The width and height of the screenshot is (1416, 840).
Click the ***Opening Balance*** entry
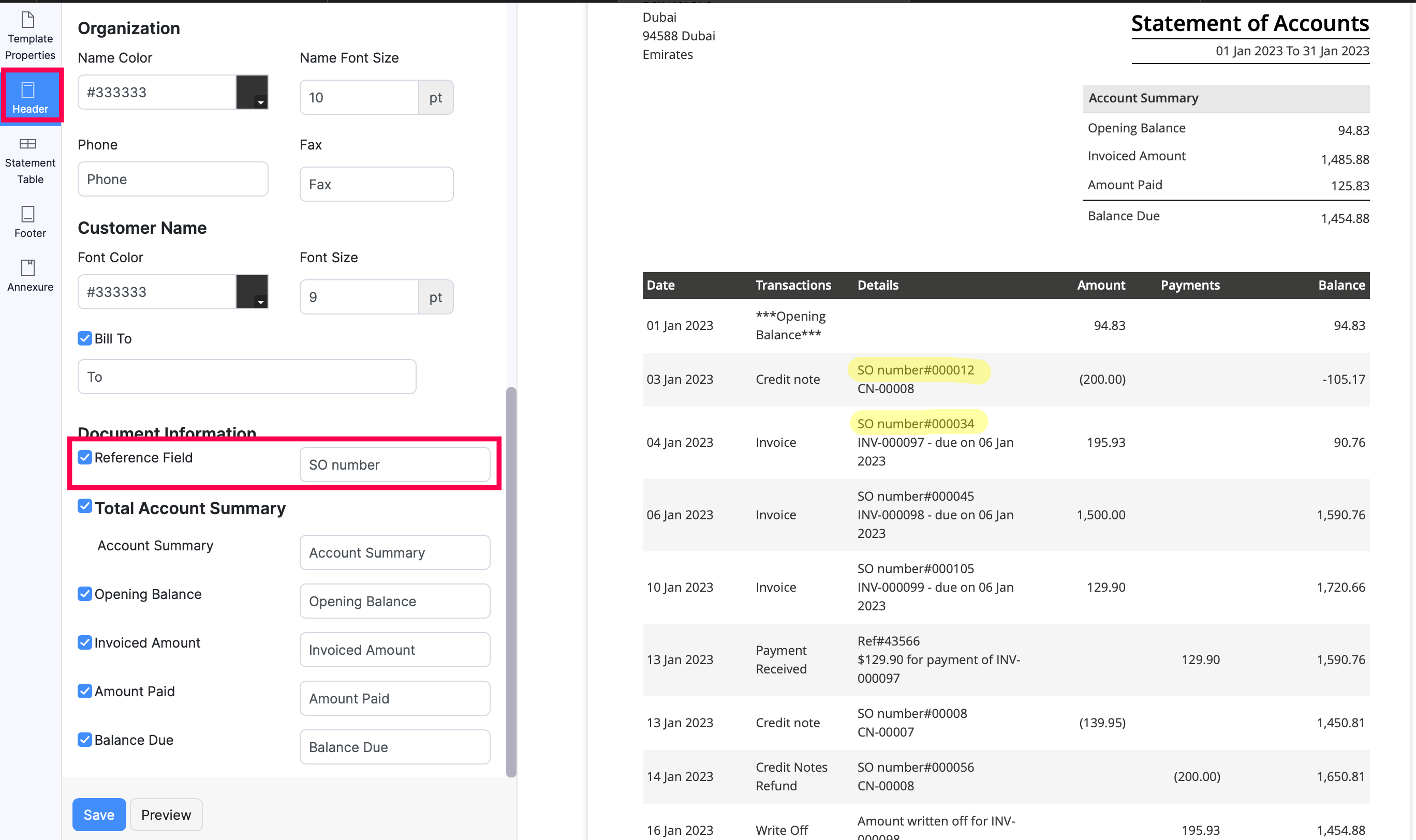click(x=790, y=325)
